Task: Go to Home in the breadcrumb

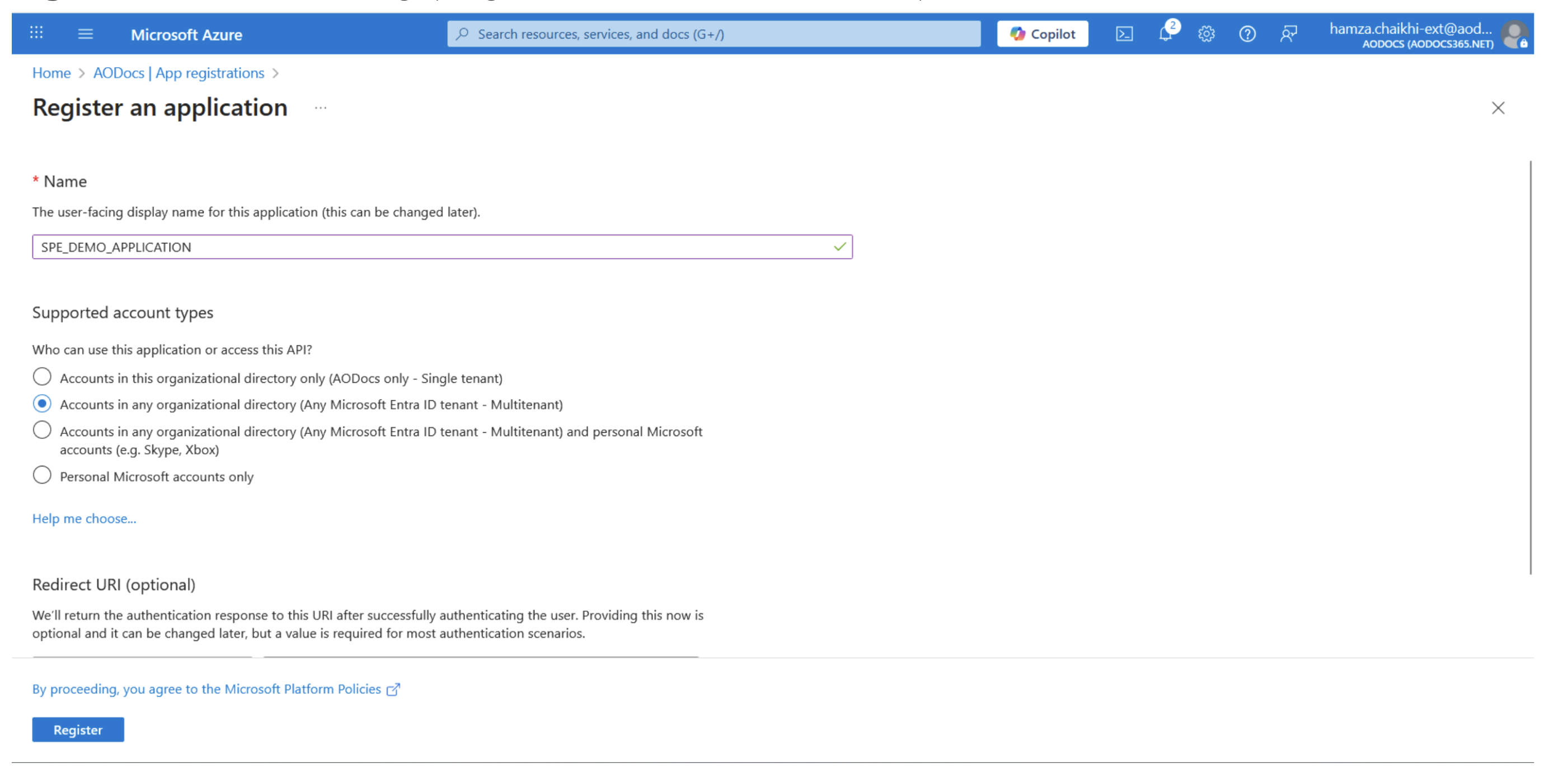Action: coord(51,73)
